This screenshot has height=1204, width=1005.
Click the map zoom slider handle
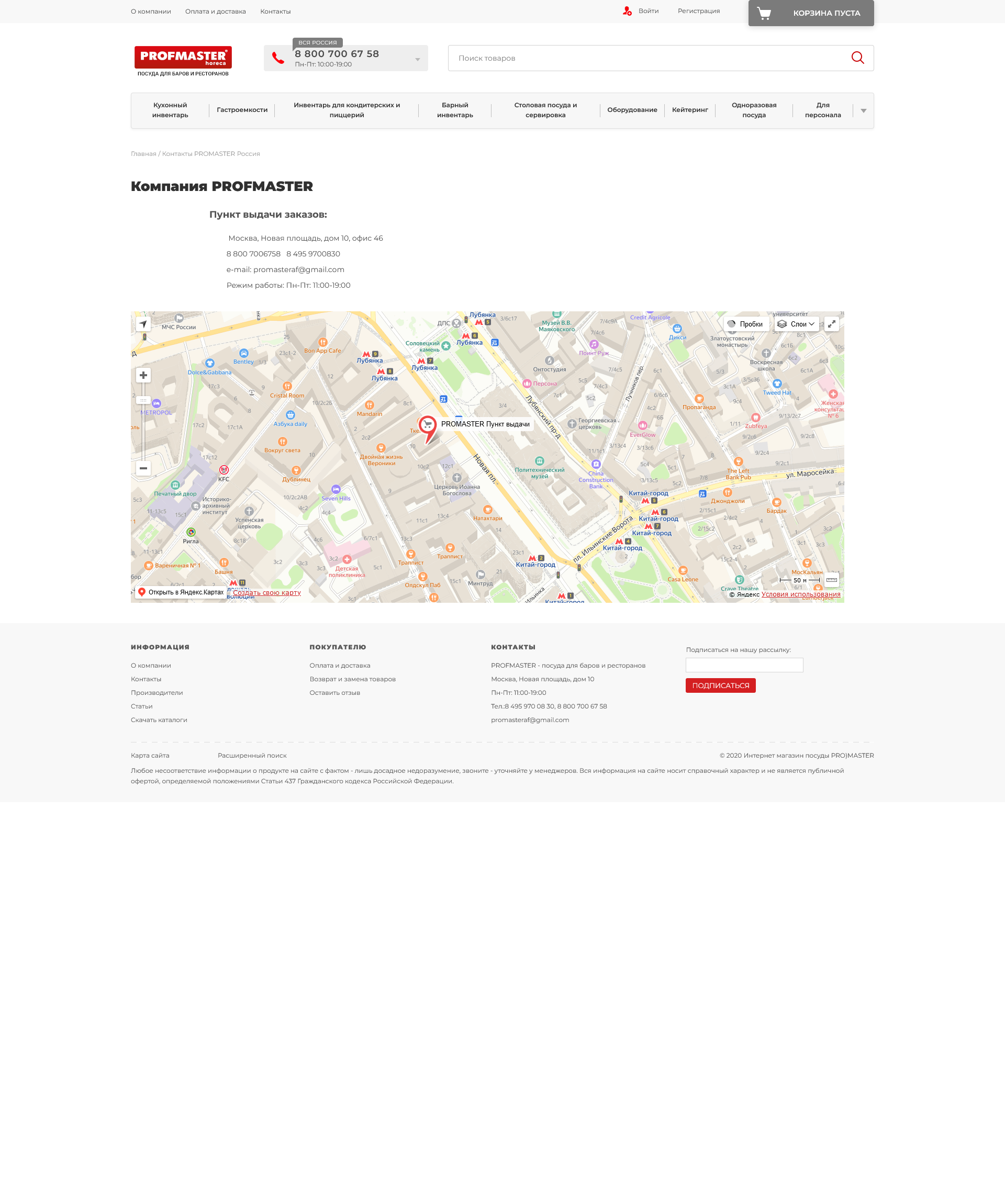pyautogui.click(x=143, y=400)
